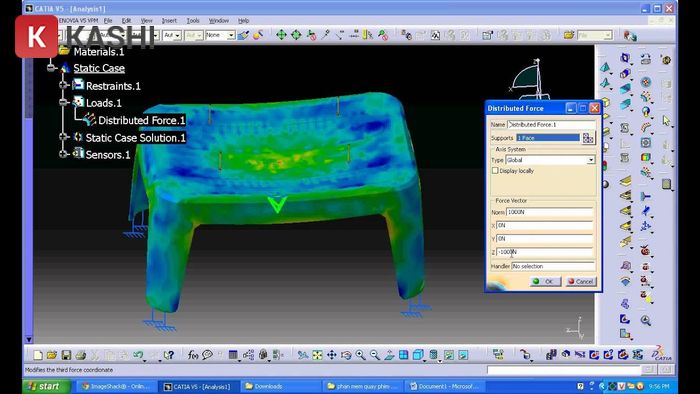Click the Name field in Distributed Force

click(551, 125)
